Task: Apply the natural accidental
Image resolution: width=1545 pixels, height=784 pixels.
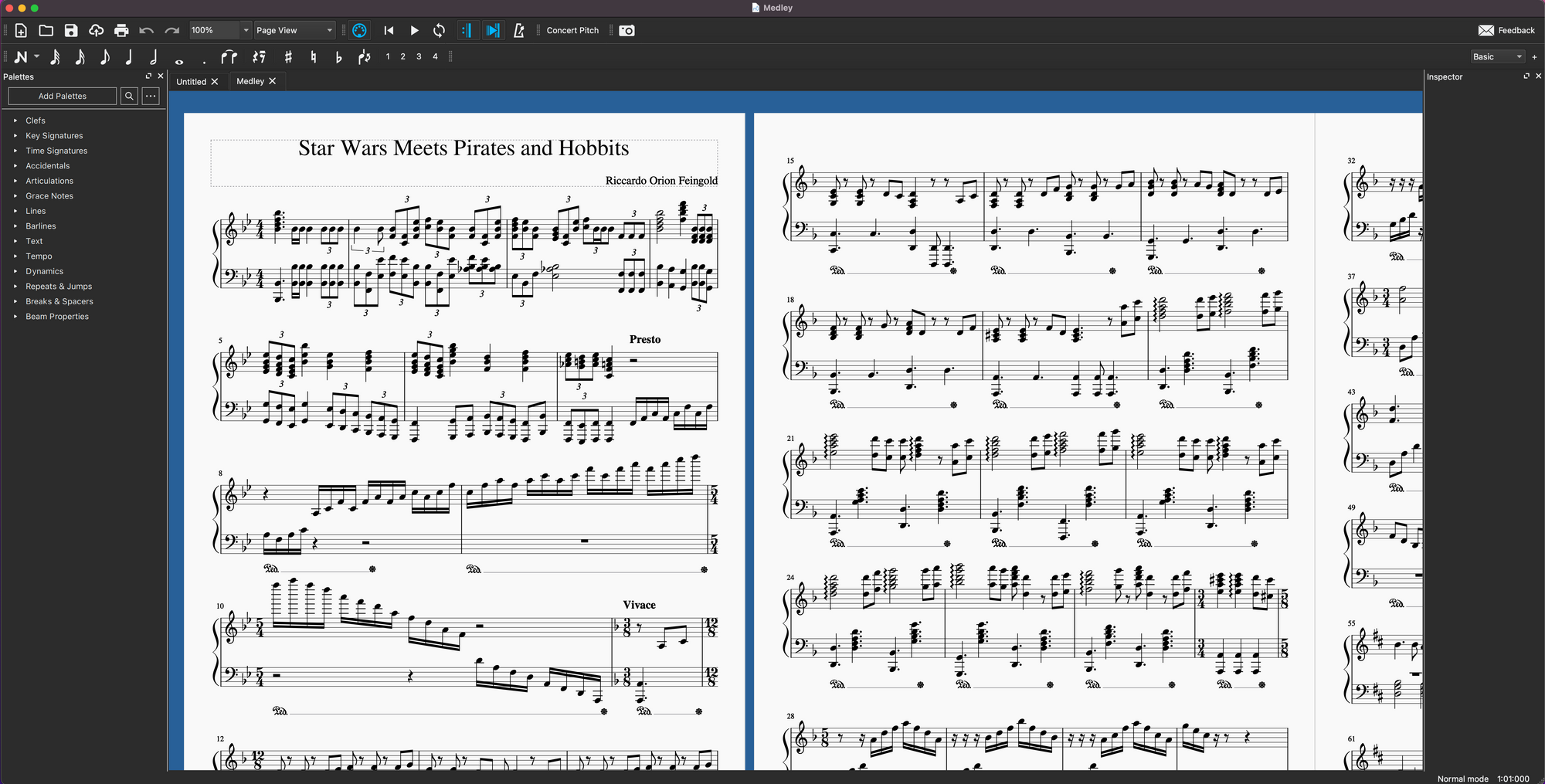Action: click(313, 56)
